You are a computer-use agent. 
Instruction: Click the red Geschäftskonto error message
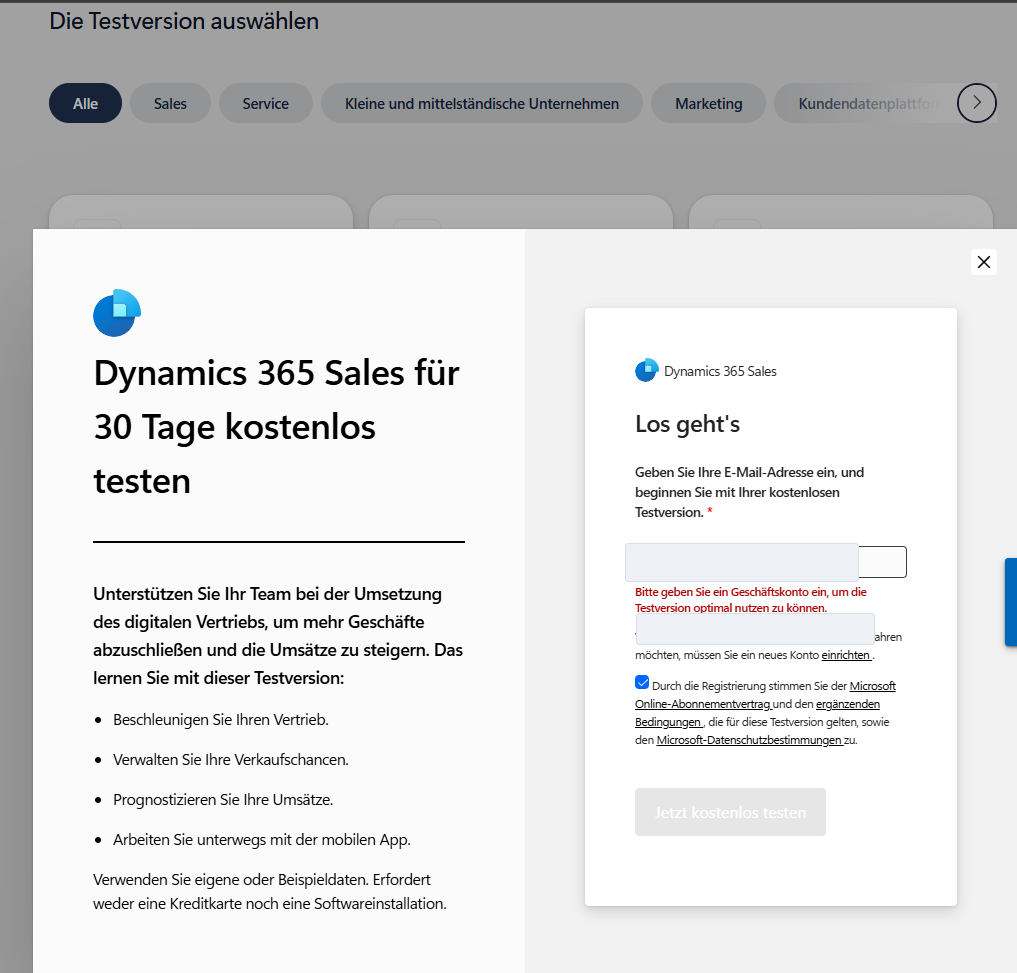tap(750, 599)
